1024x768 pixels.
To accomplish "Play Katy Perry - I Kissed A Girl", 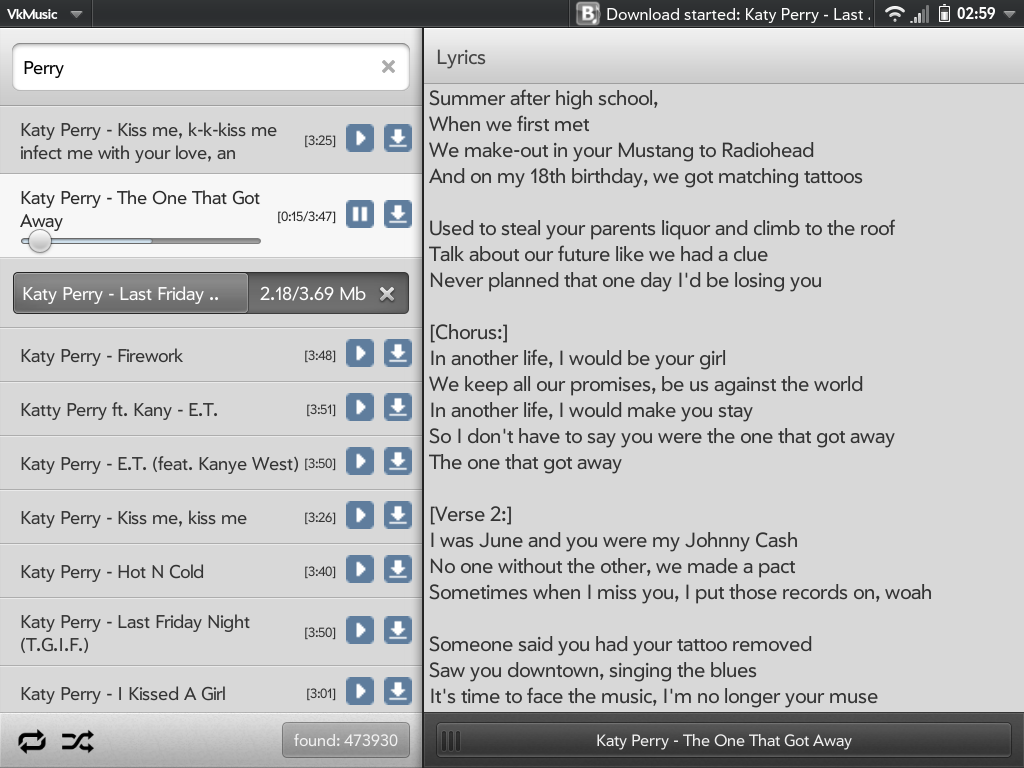I will coord(360,691).
